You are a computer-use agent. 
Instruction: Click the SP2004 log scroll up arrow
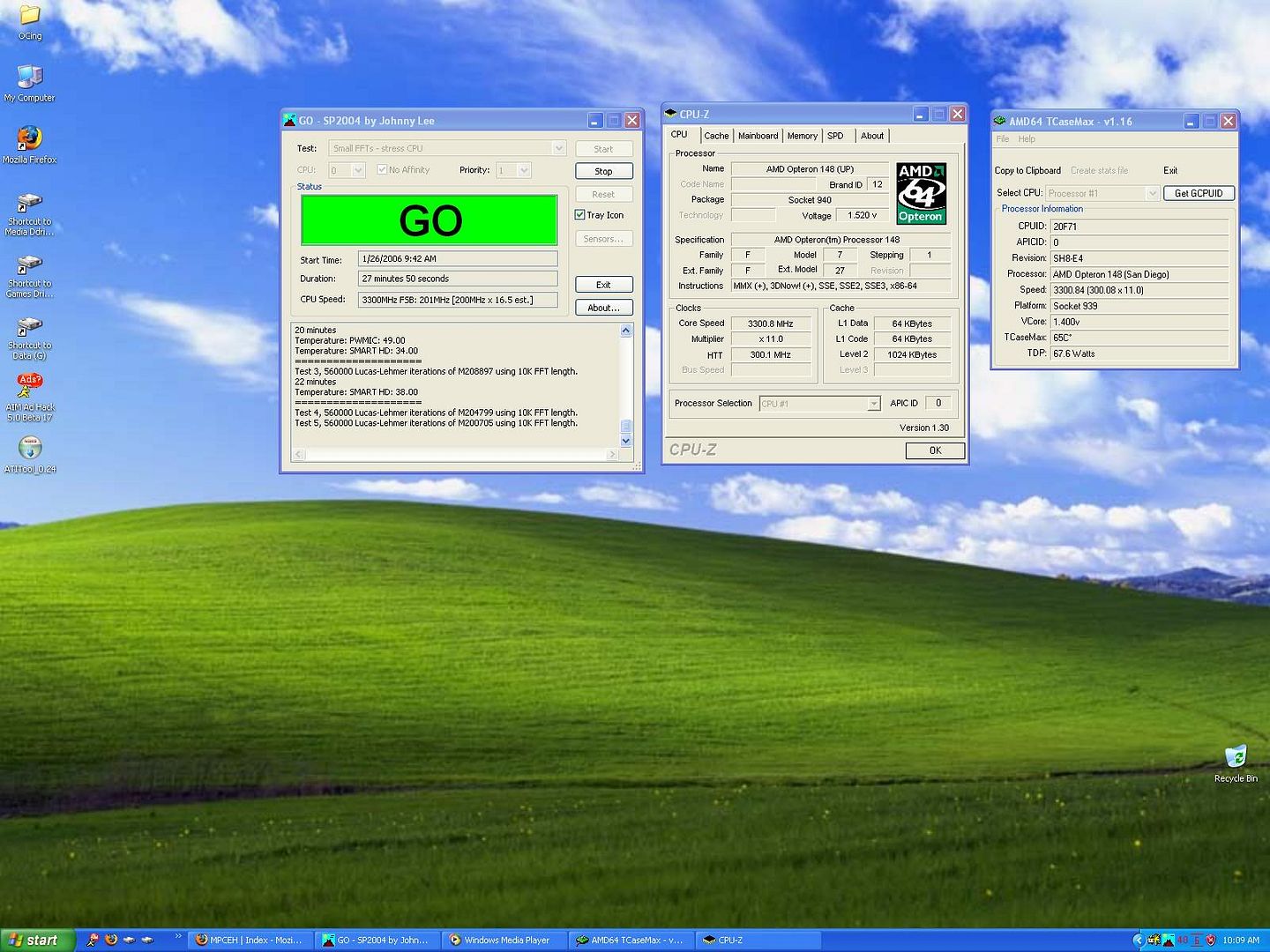tap(626, 331)
